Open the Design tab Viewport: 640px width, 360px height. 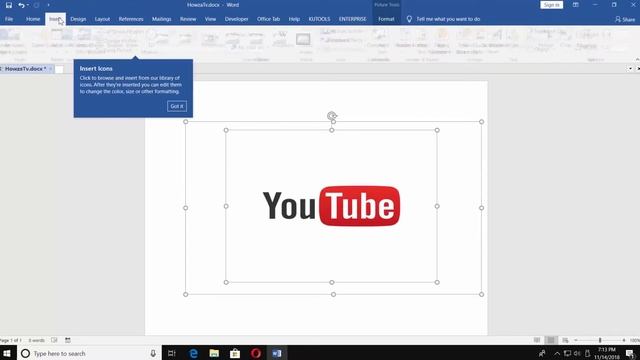pyautogui.click(x=78, y=19)
